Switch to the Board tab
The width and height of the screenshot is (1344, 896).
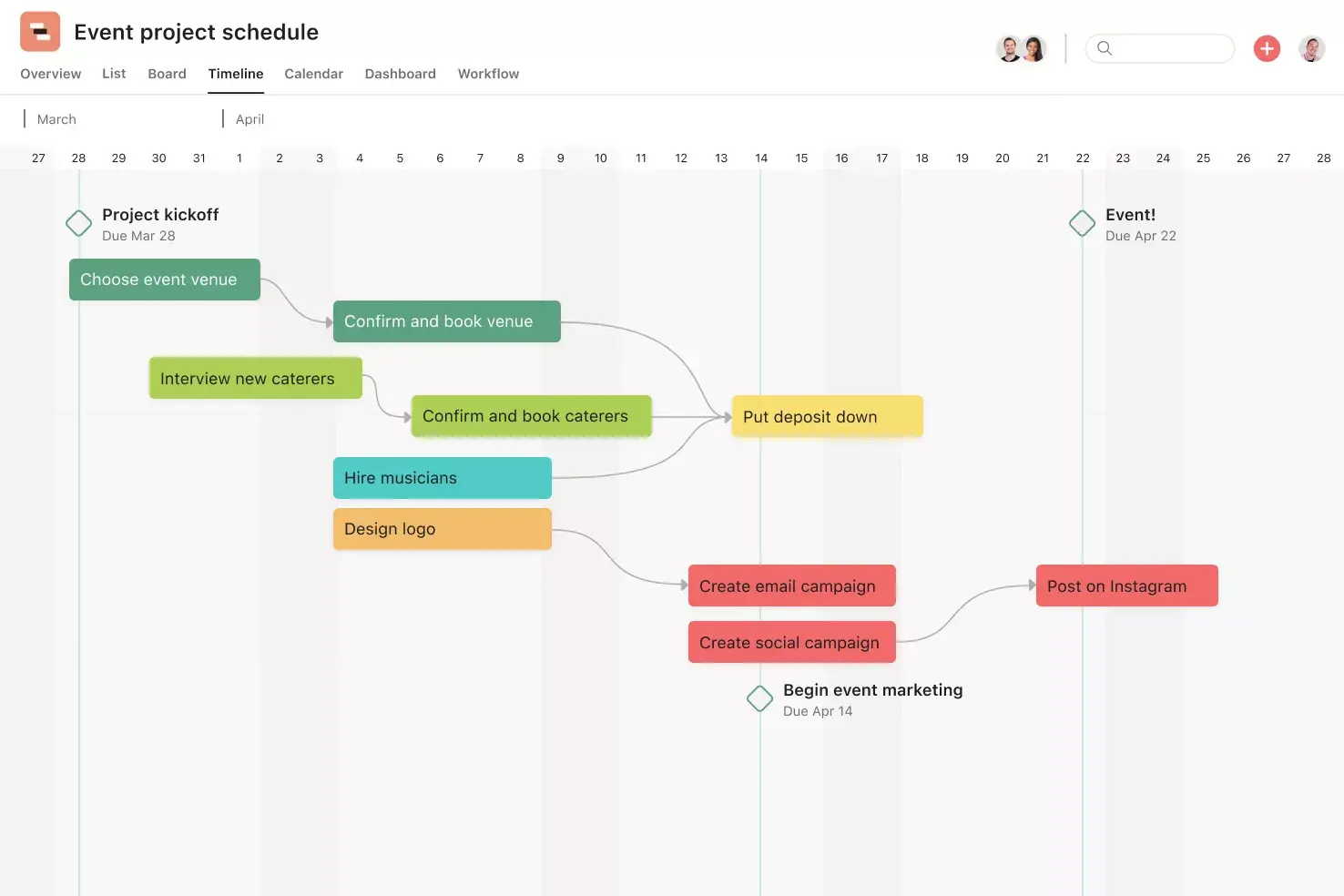167,74
